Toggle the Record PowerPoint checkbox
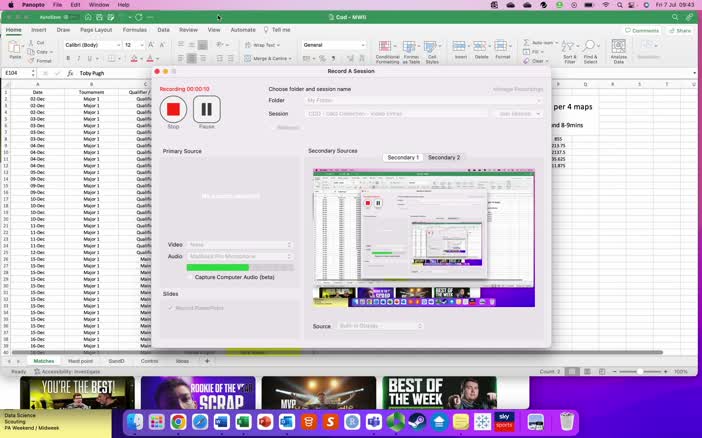Screen dimensions: 702x438 pos(170,308)
